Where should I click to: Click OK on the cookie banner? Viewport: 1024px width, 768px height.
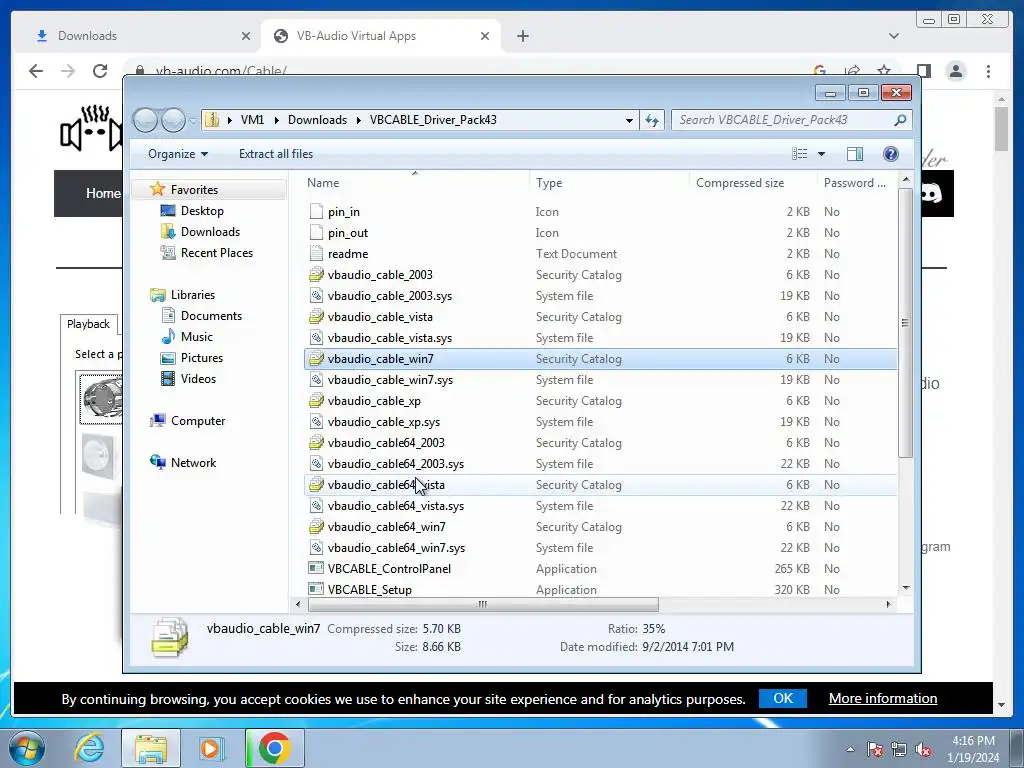coord(782,698)
